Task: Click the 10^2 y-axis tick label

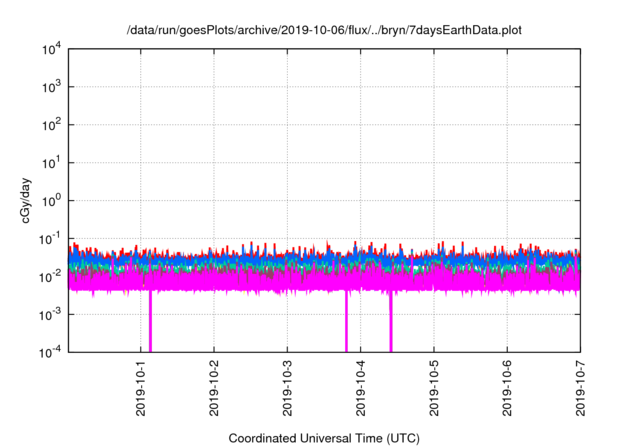Action: 52,125
